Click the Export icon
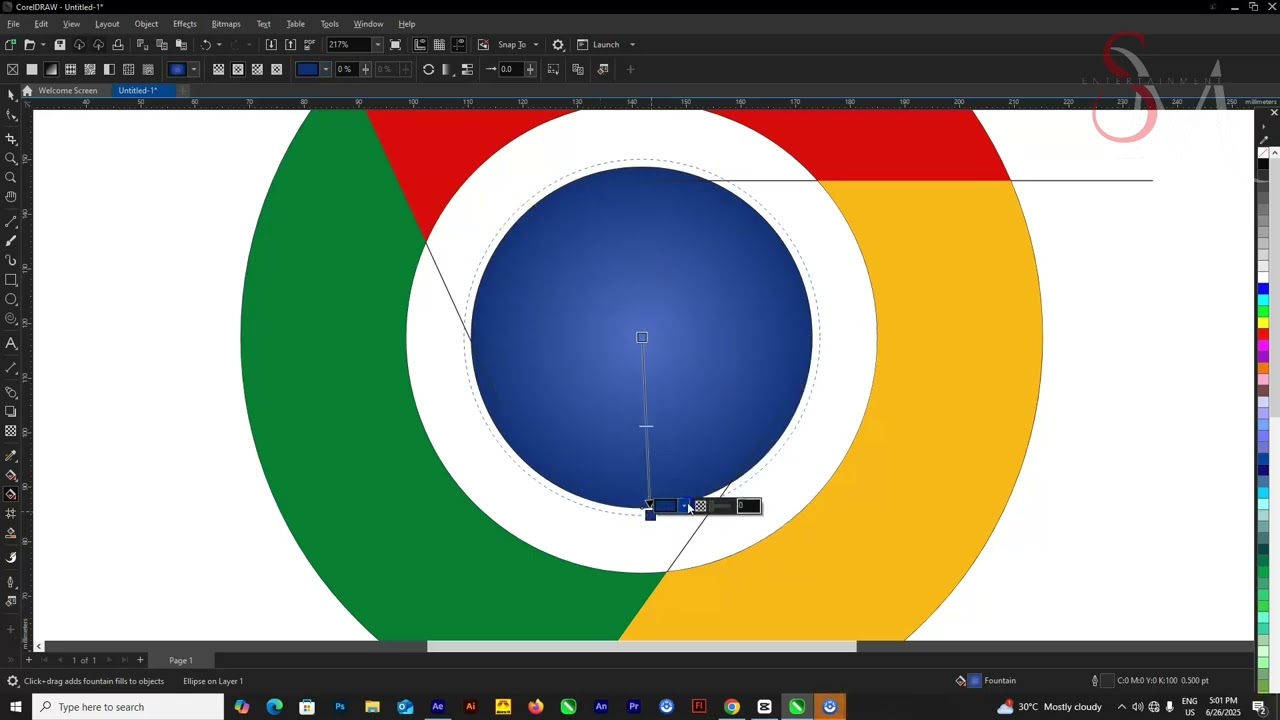 (290, 45)
